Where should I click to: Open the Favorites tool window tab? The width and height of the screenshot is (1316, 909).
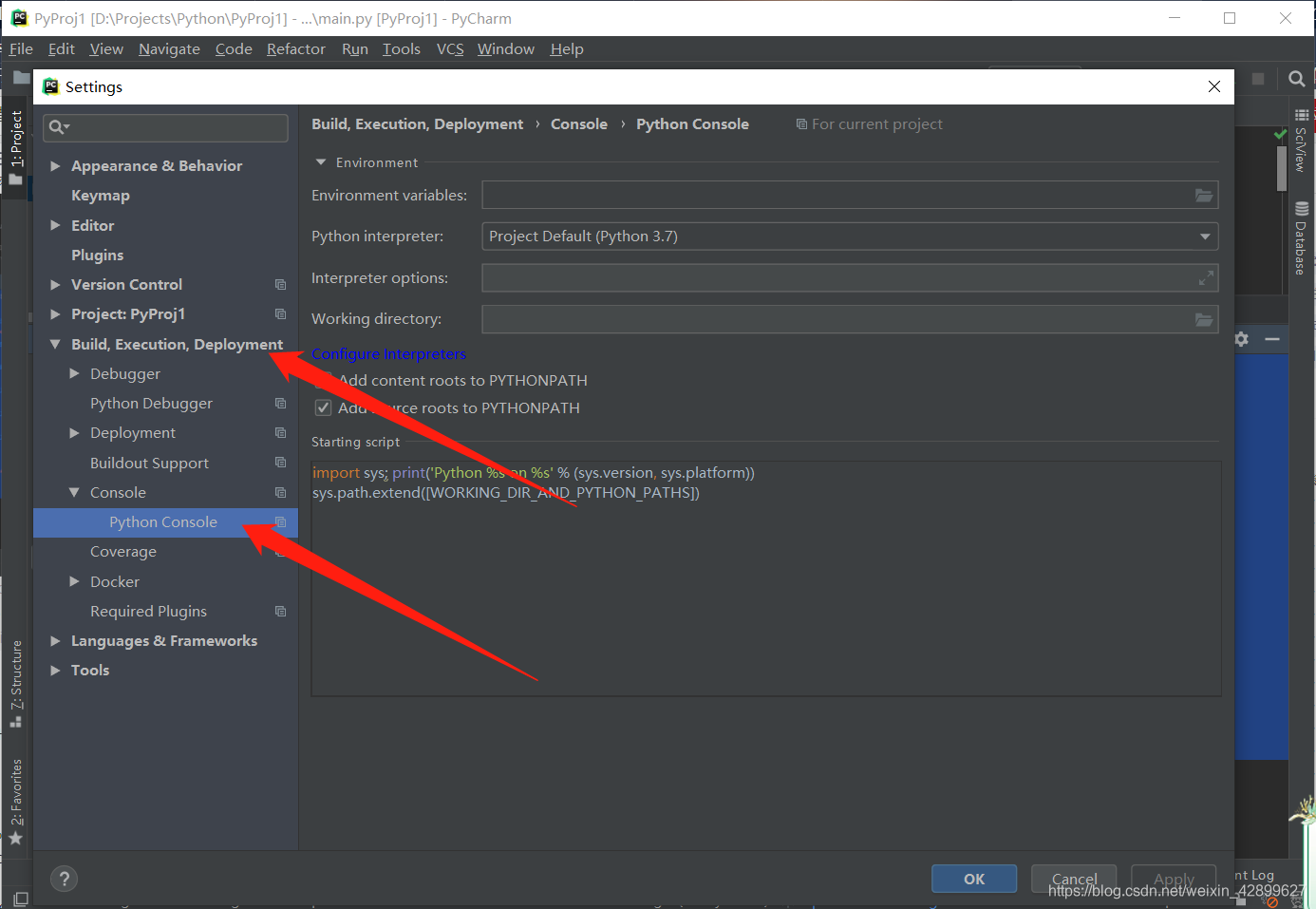(16, 802)
